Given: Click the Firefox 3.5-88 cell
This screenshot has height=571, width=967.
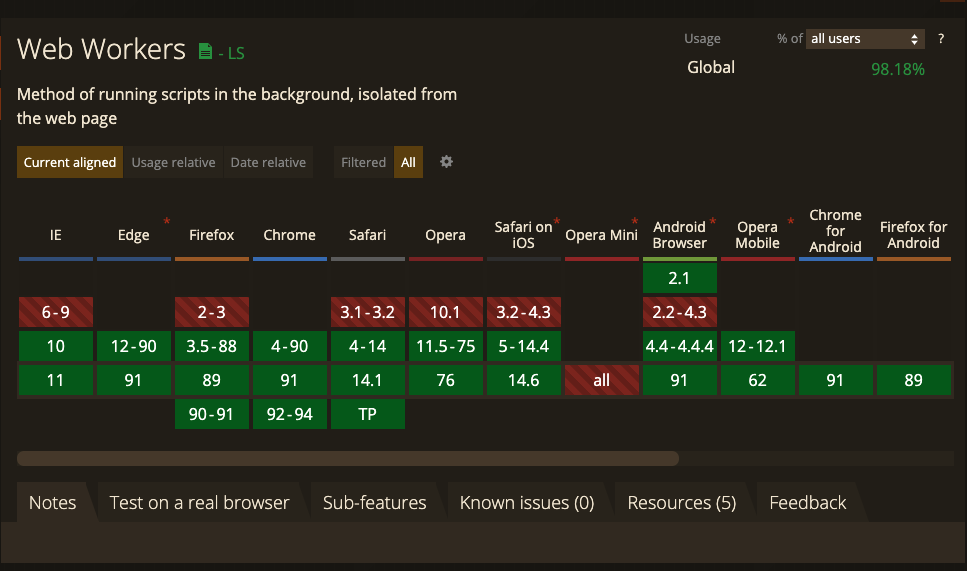Looking at the screenshot, I should (x=212, y=346).
